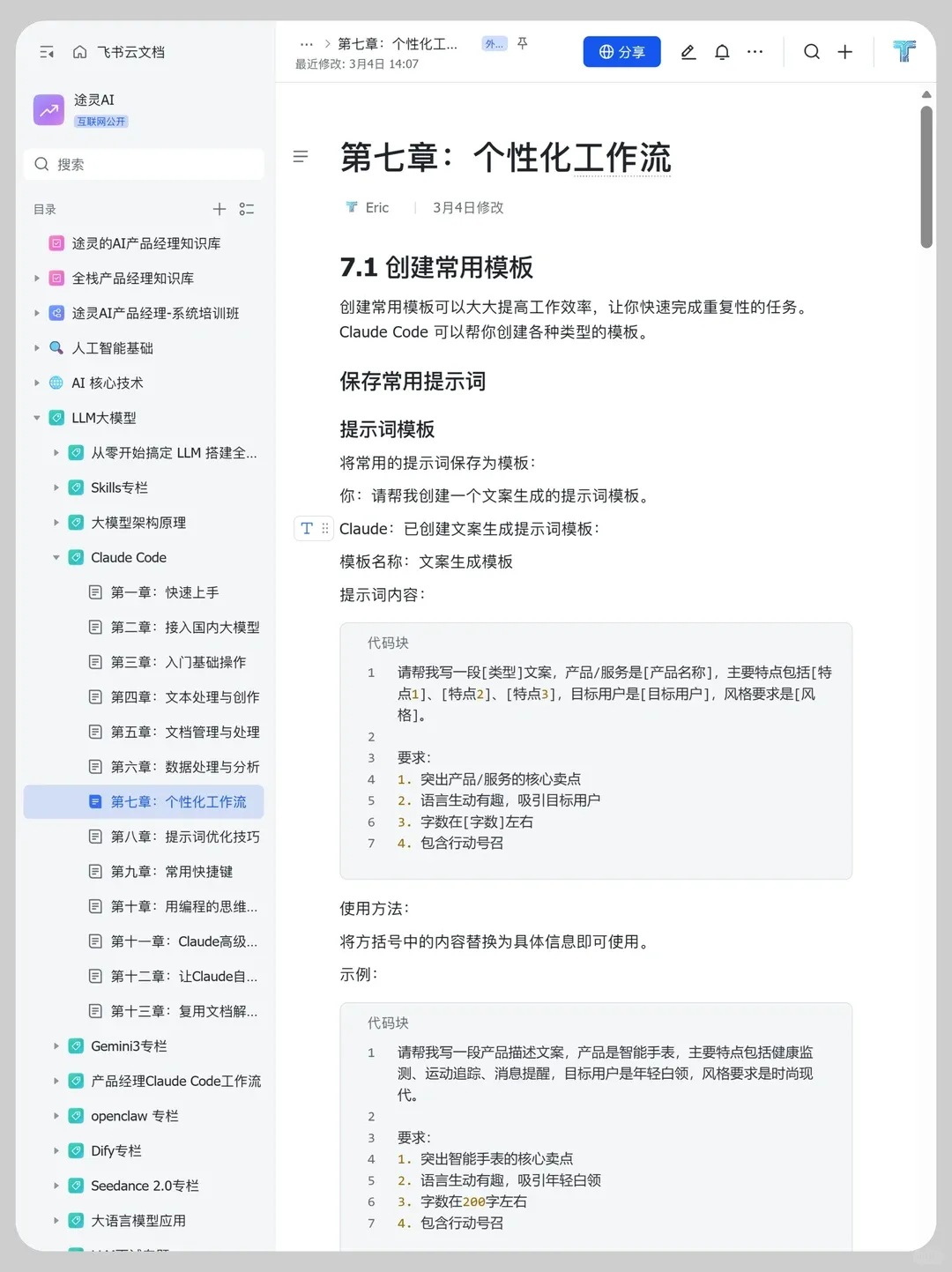Pin the document using the pin icon

(x=523, y=43)
